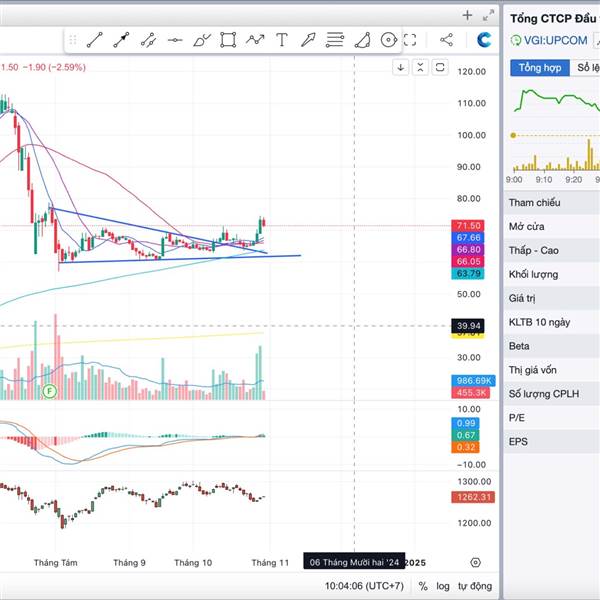600x600 pixels.
Task: Click the Tháng Tám time axis label
Action: [x=55, y=562]
